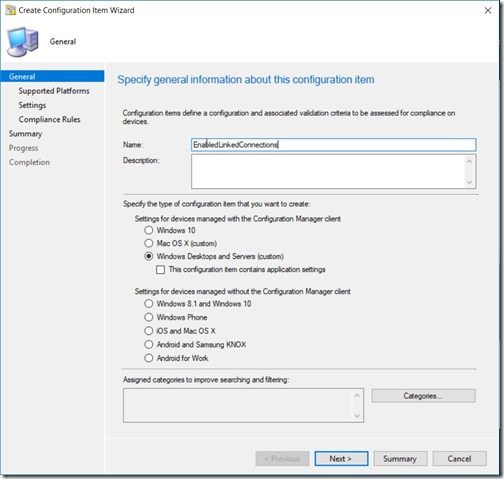Click categories list scrollbar down arrow

[357, 416]
